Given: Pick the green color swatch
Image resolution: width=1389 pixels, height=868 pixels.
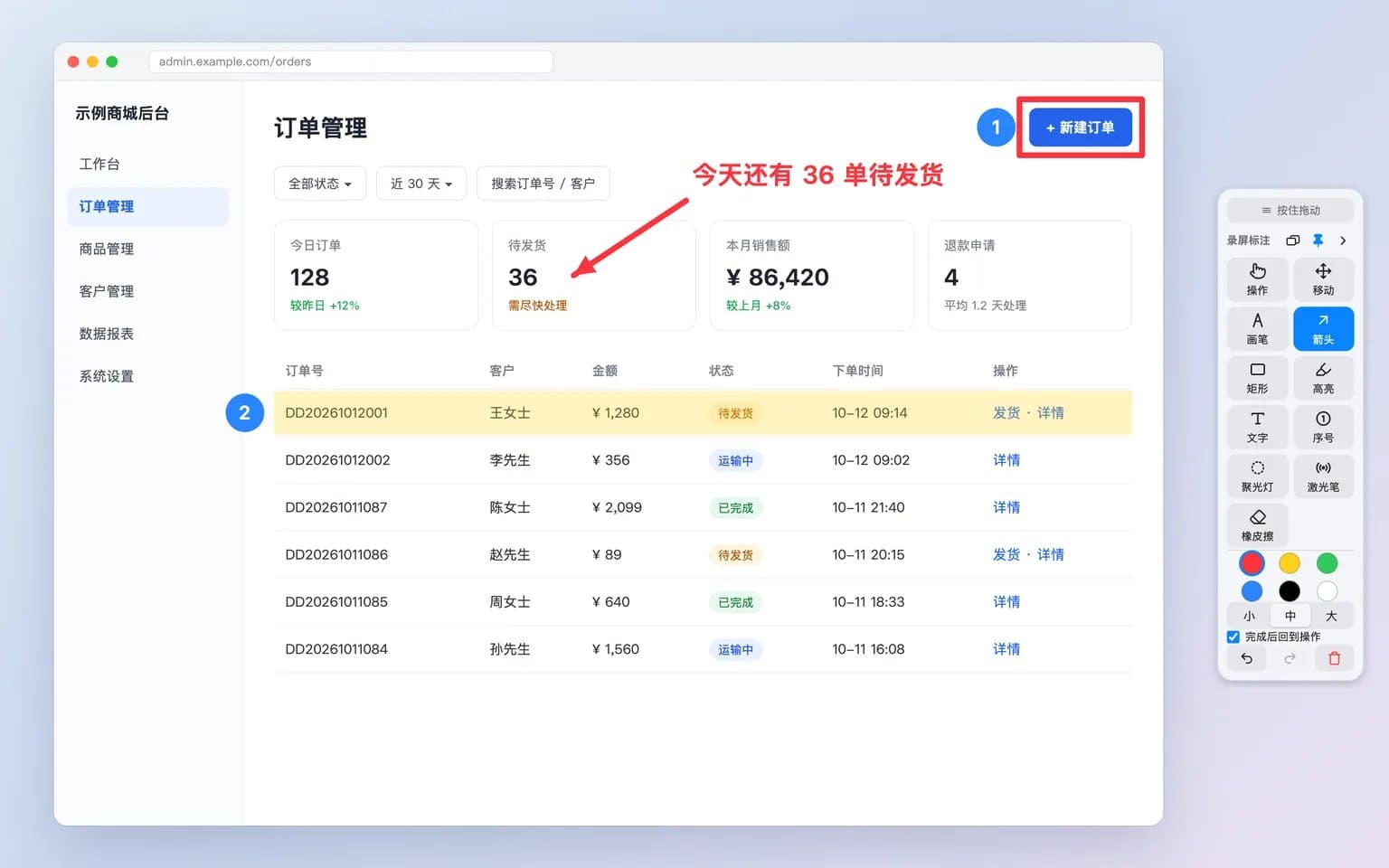Looking at the screenshot, I should [x=1328, y=563].
